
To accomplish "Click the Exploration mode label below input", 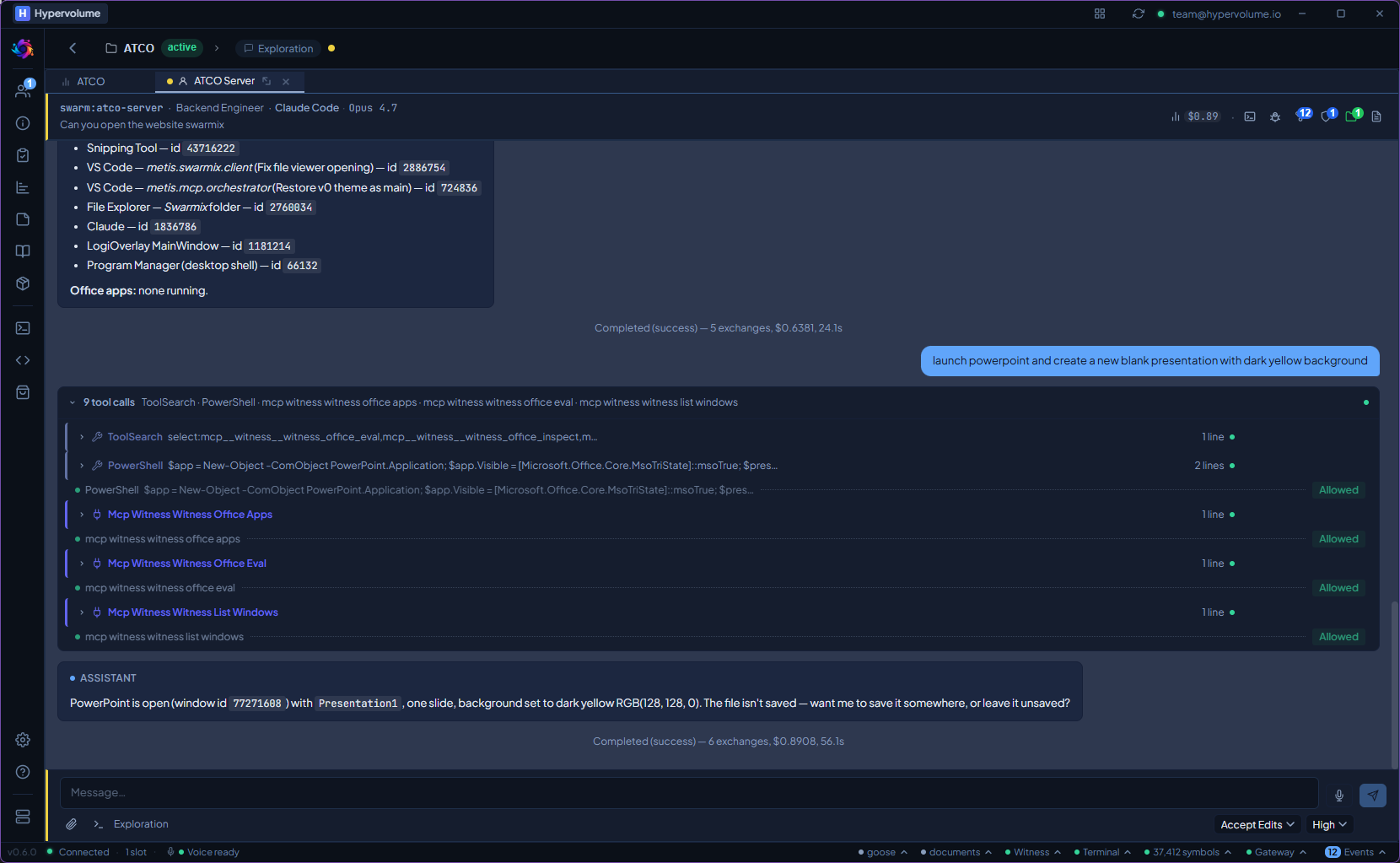I will tap(141, 824).
